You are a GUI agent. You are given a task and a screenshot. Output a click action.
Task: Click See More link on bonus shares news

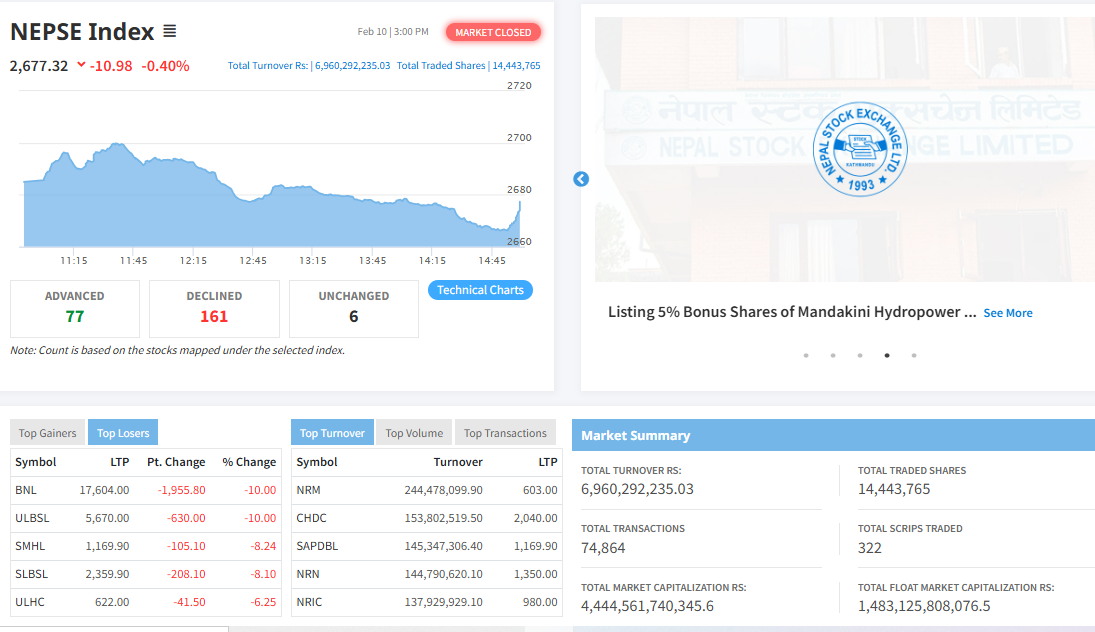1007,313
